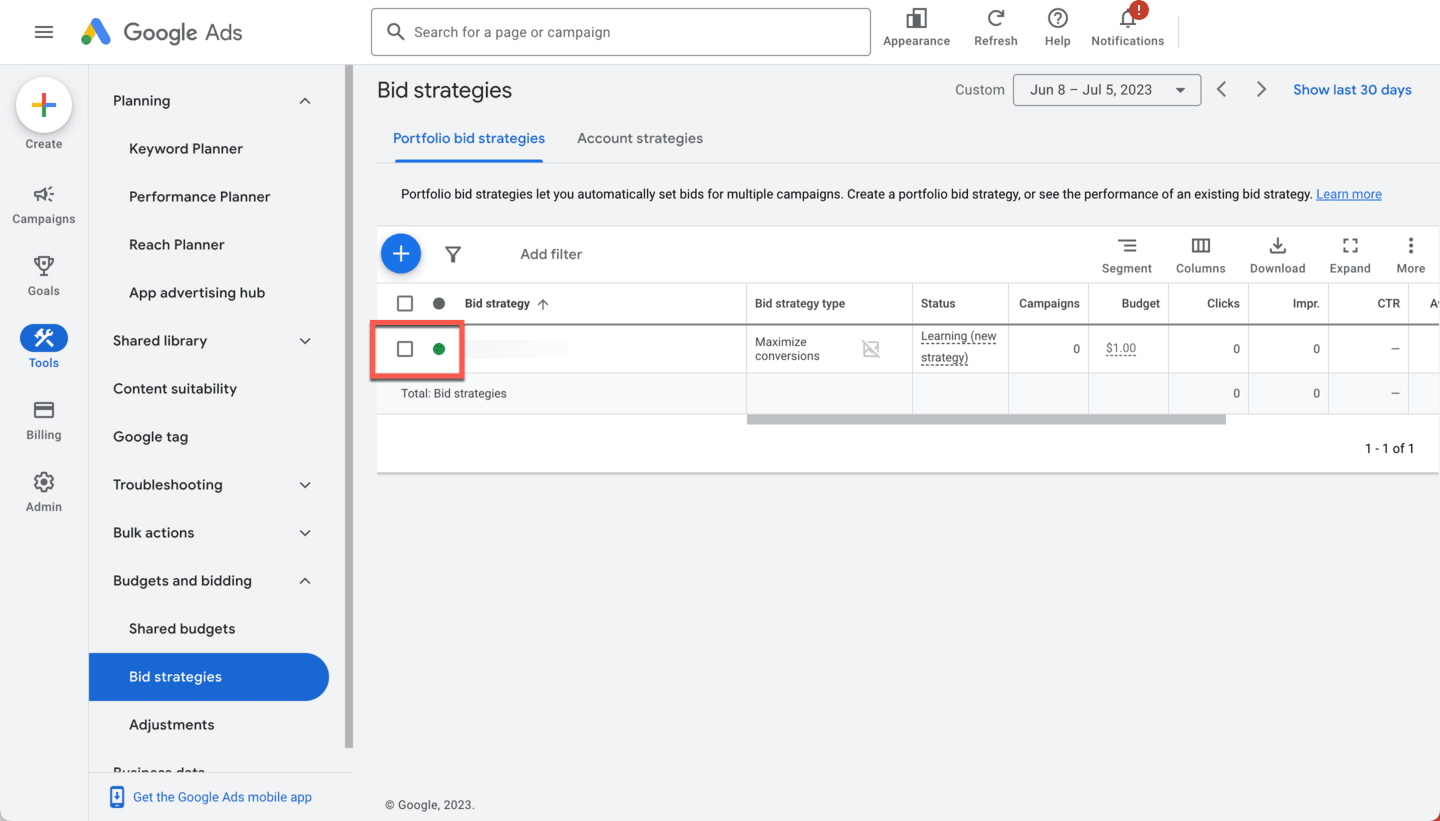Select the Tools icon in rail
This screenshot has height=821, width=1440.
(44, 338)
